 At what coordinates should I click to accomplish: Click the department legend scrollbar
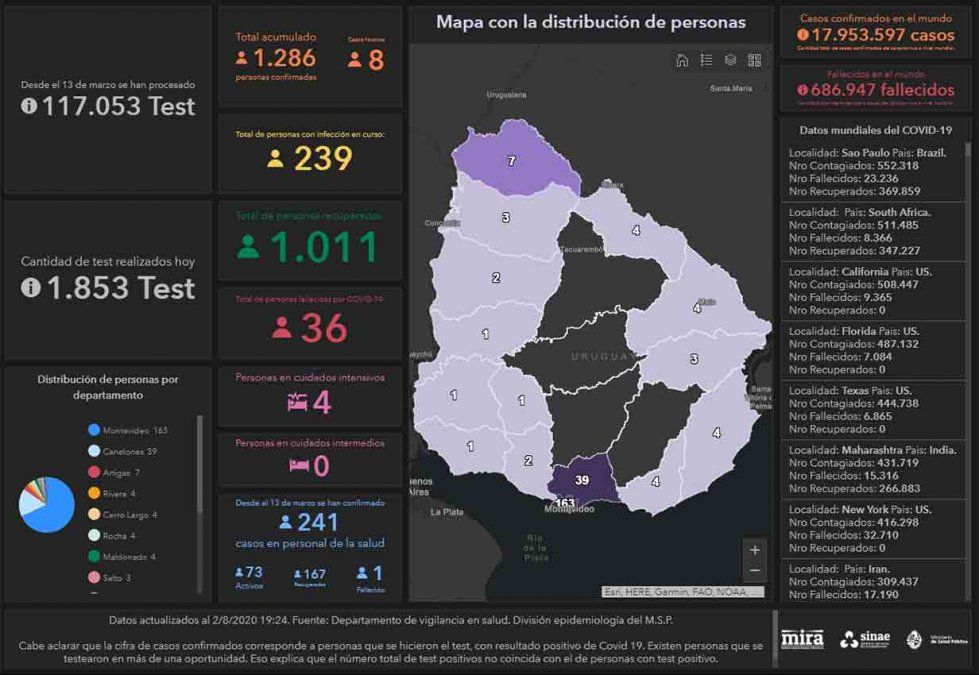(x=199, y=470)
